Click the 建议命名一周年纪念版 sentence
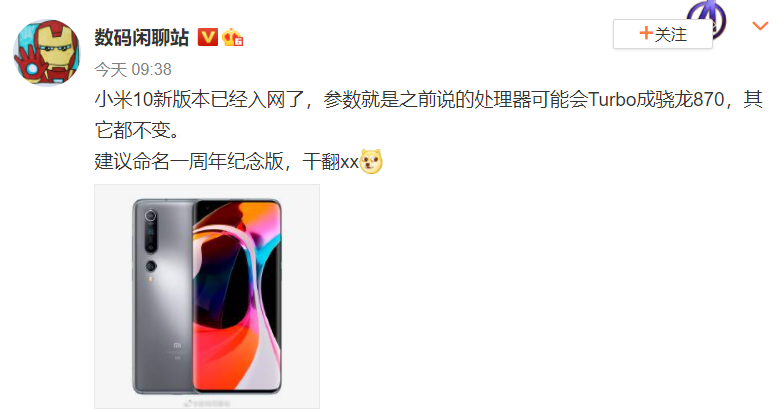 [x=189, y=162]
